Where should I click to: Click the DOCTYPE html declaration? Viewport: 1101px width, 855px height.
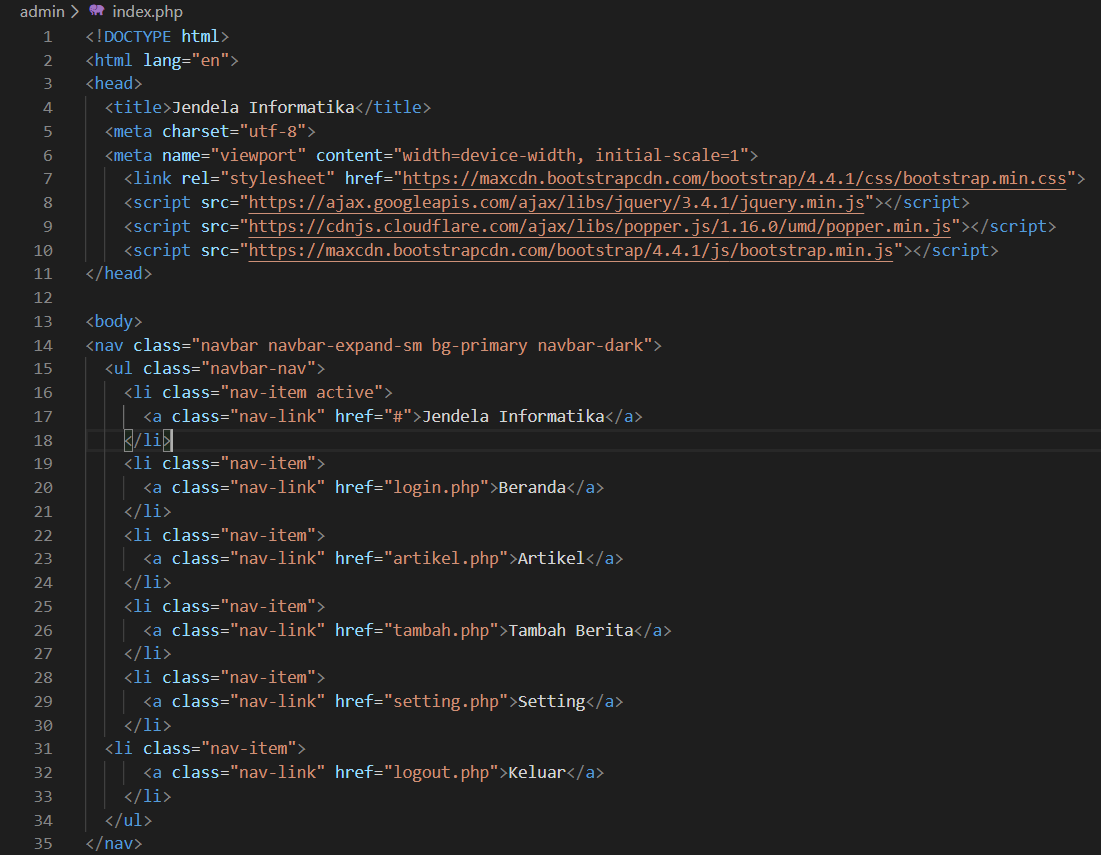coord(157,37)
